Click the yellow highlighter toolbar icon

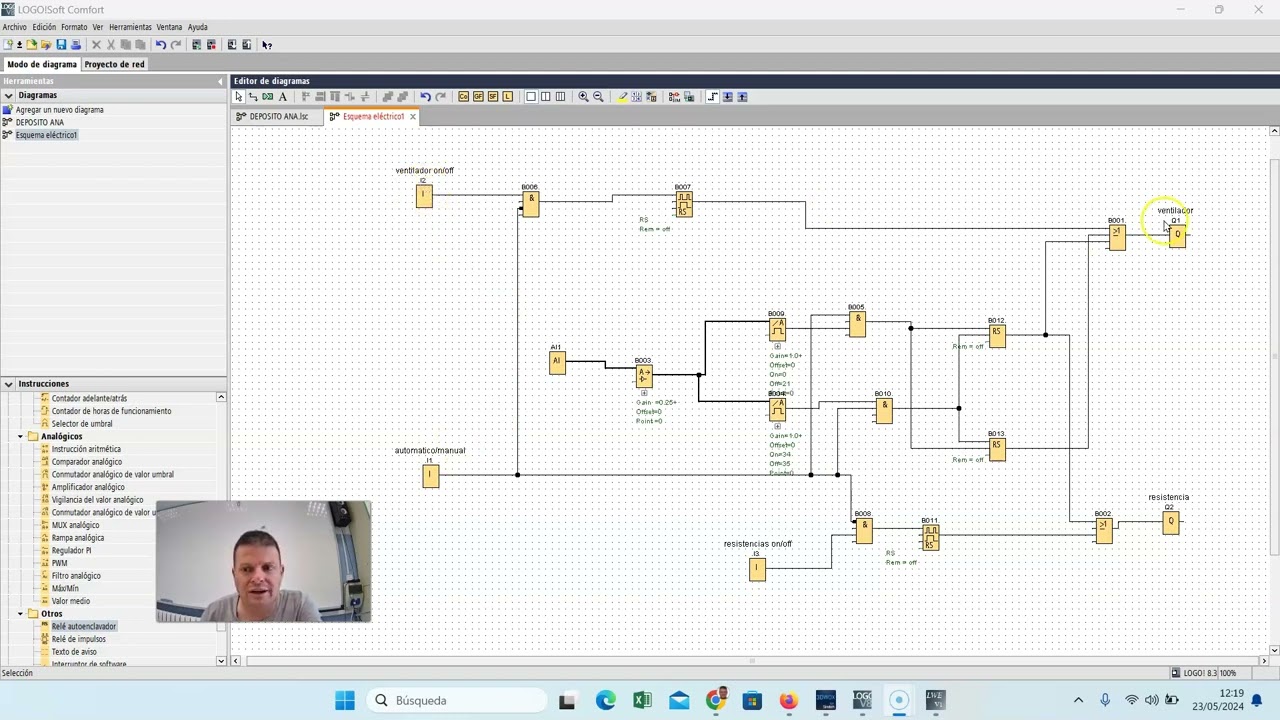tap(622, 97)
